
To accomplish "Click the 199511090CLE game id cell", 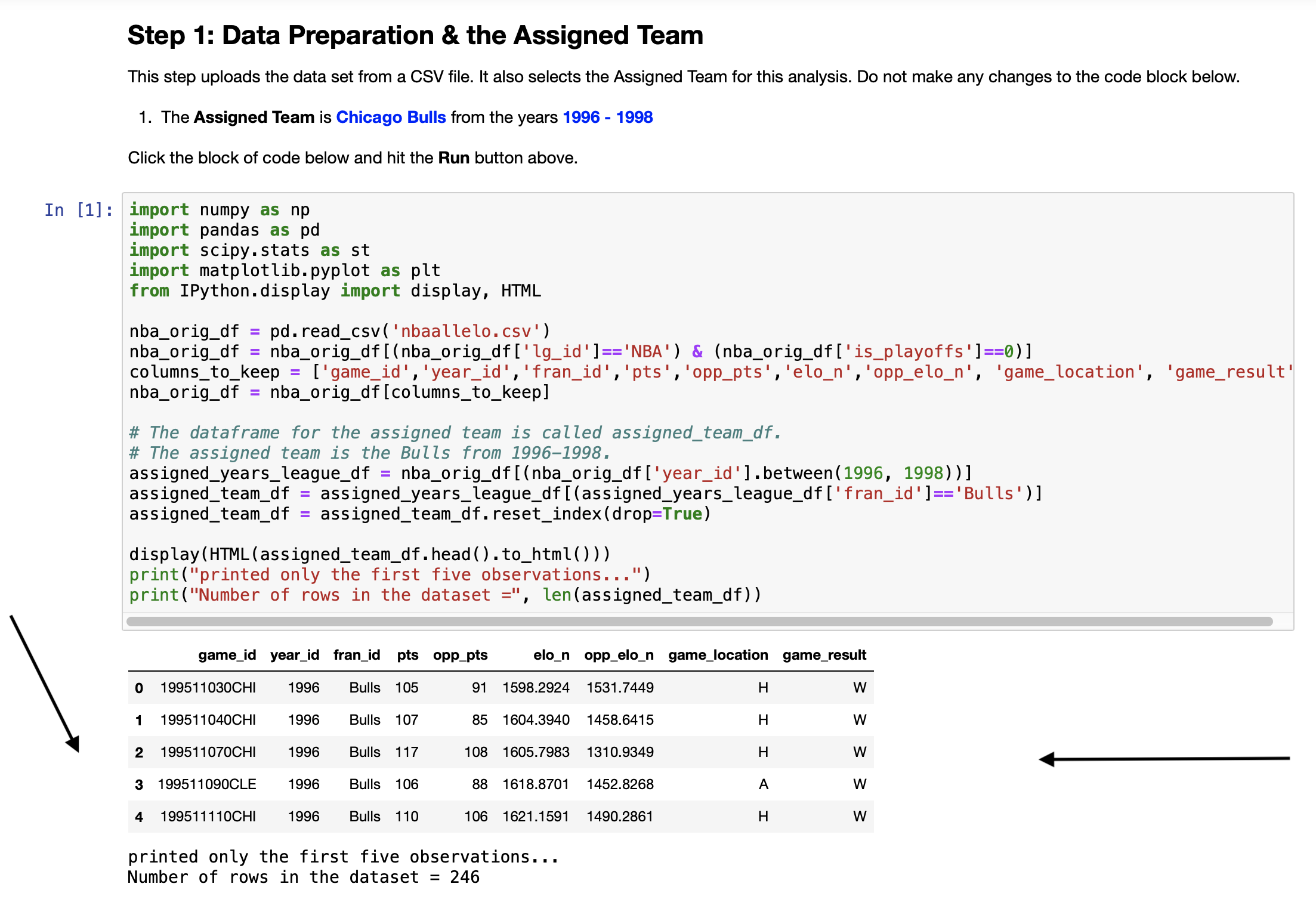I will pyautogui.click(x=207, y=784).
